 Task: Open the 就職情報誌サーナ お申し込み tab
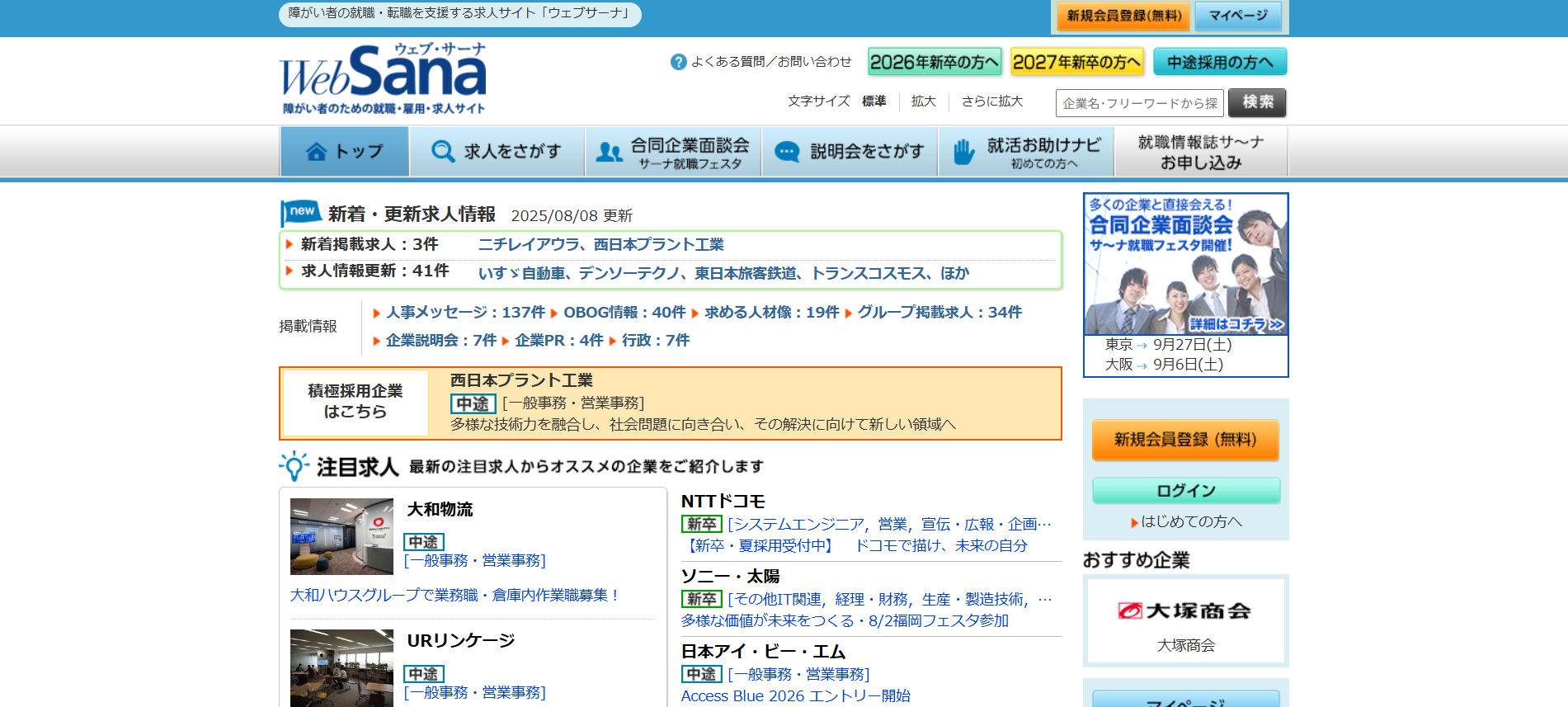pyautogui.click(x=1200, y=153)
